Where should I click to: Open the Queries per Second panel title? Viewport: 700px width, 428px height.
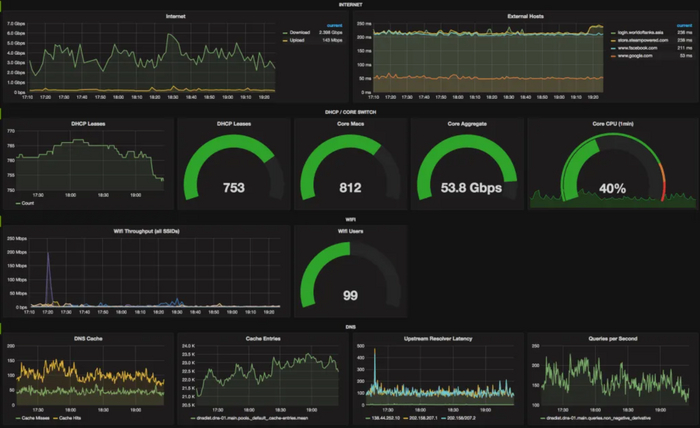click(x=612, y=339)
